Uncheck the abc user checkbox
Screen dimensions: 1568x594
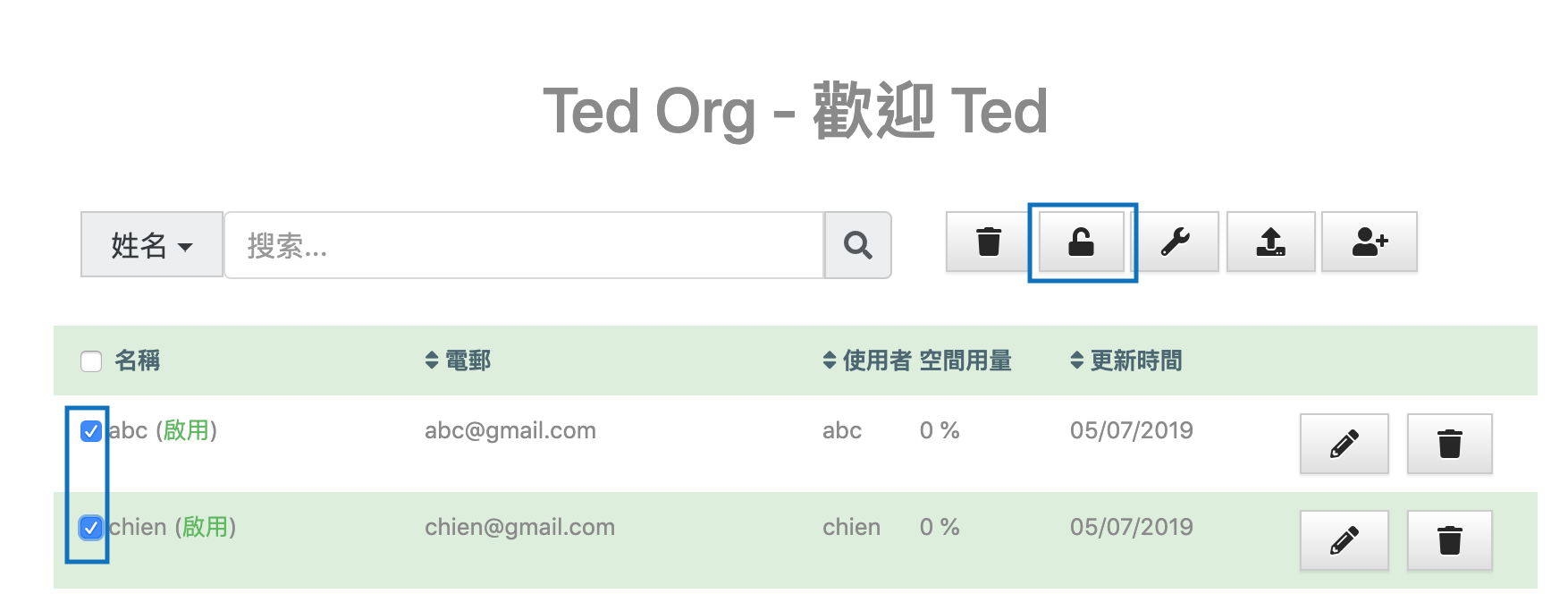(91, 431)
